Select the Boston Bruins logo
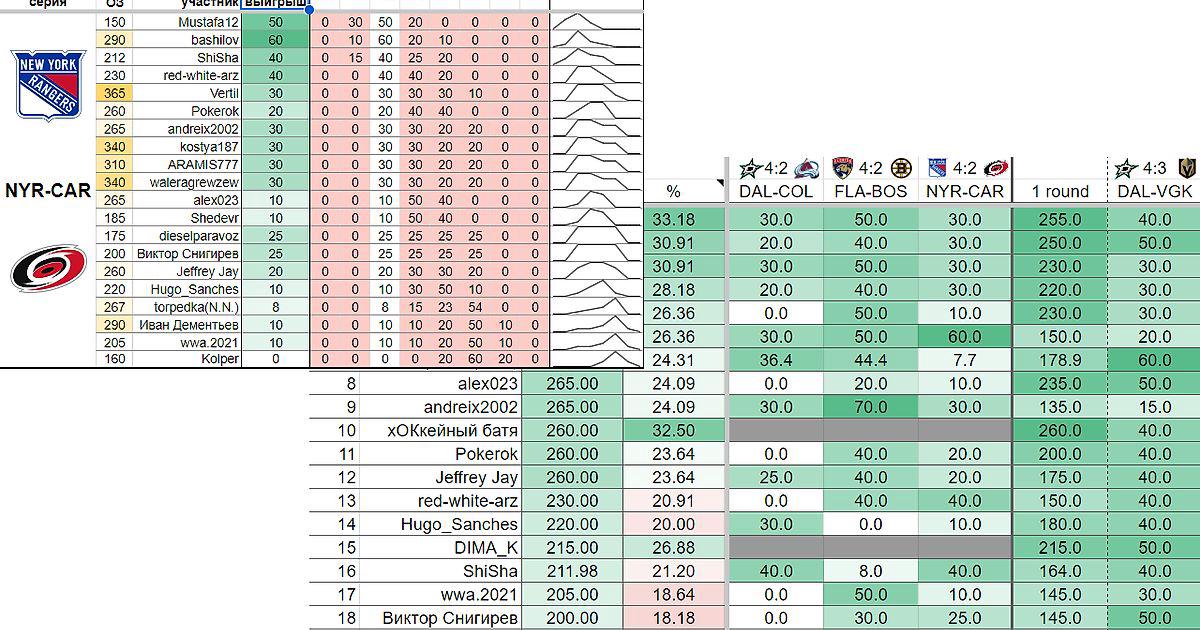The width and height of the screenshot is (1200, 630). tap(900, 168)
